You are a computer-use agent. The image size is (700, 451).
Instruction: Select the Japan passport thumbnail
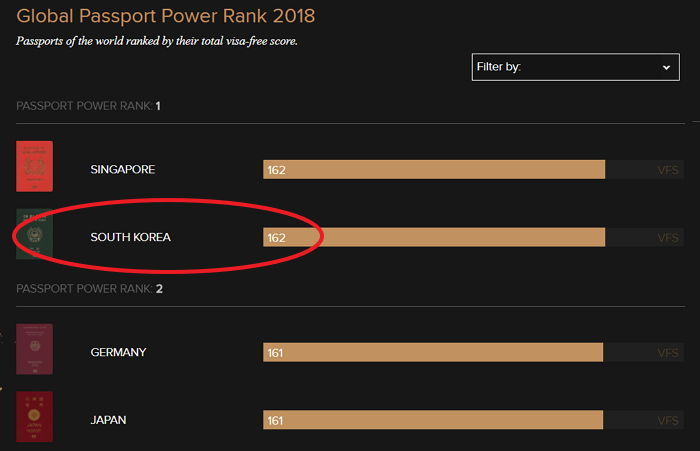coord(34,417)
